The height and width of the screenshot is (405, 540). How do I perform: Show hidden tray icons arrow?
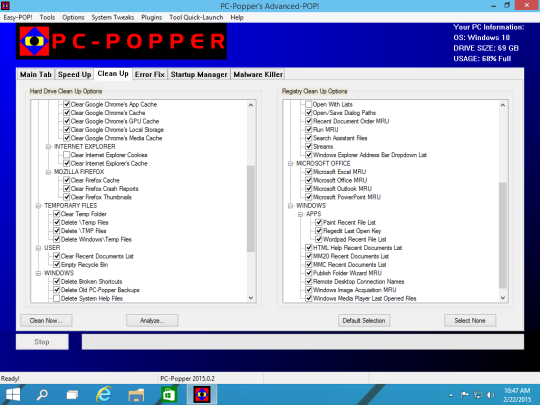(x=451, y=395)
